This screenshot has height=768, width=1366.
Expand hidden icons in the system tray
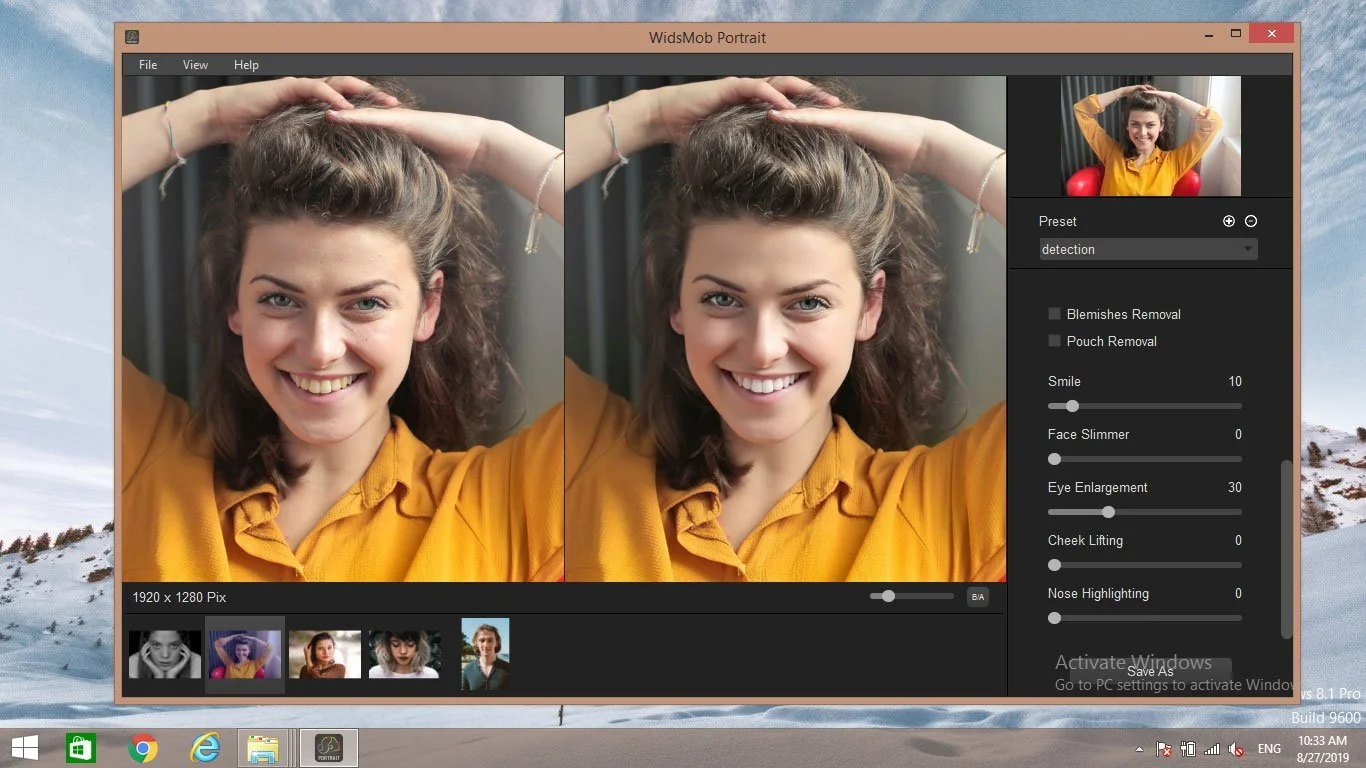(x=1138, y=747)
